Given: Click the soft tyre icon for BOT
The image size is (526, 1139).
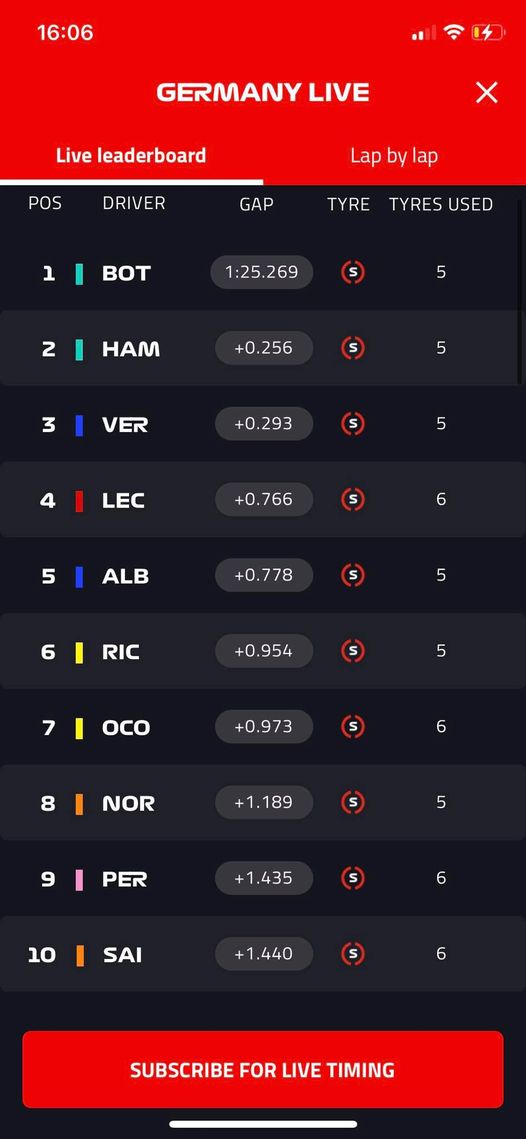Looking at the screenshot, I should 353,272.
